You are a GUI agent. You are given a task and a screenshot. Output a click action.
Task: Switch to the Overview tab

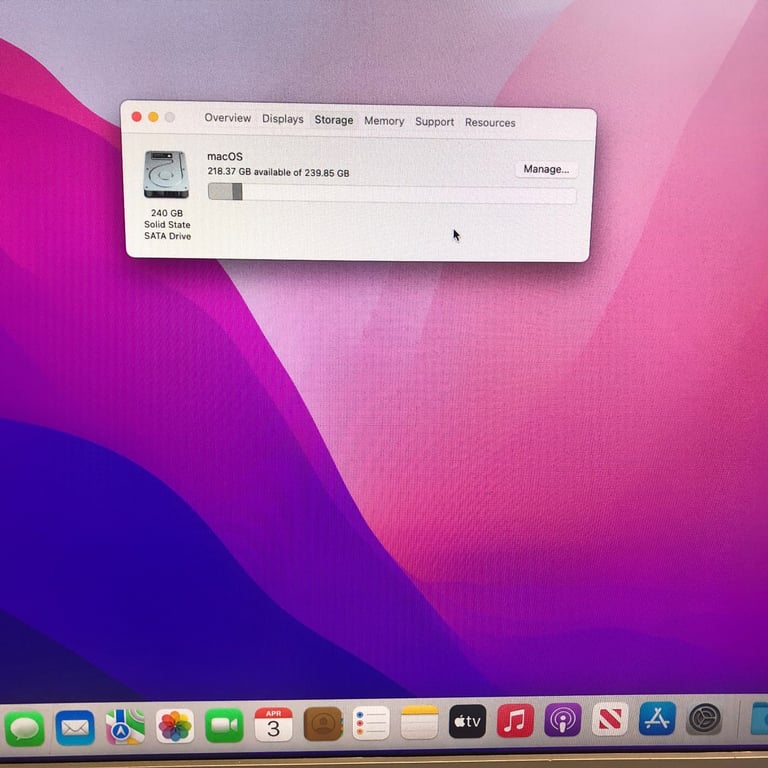[227, 118]
